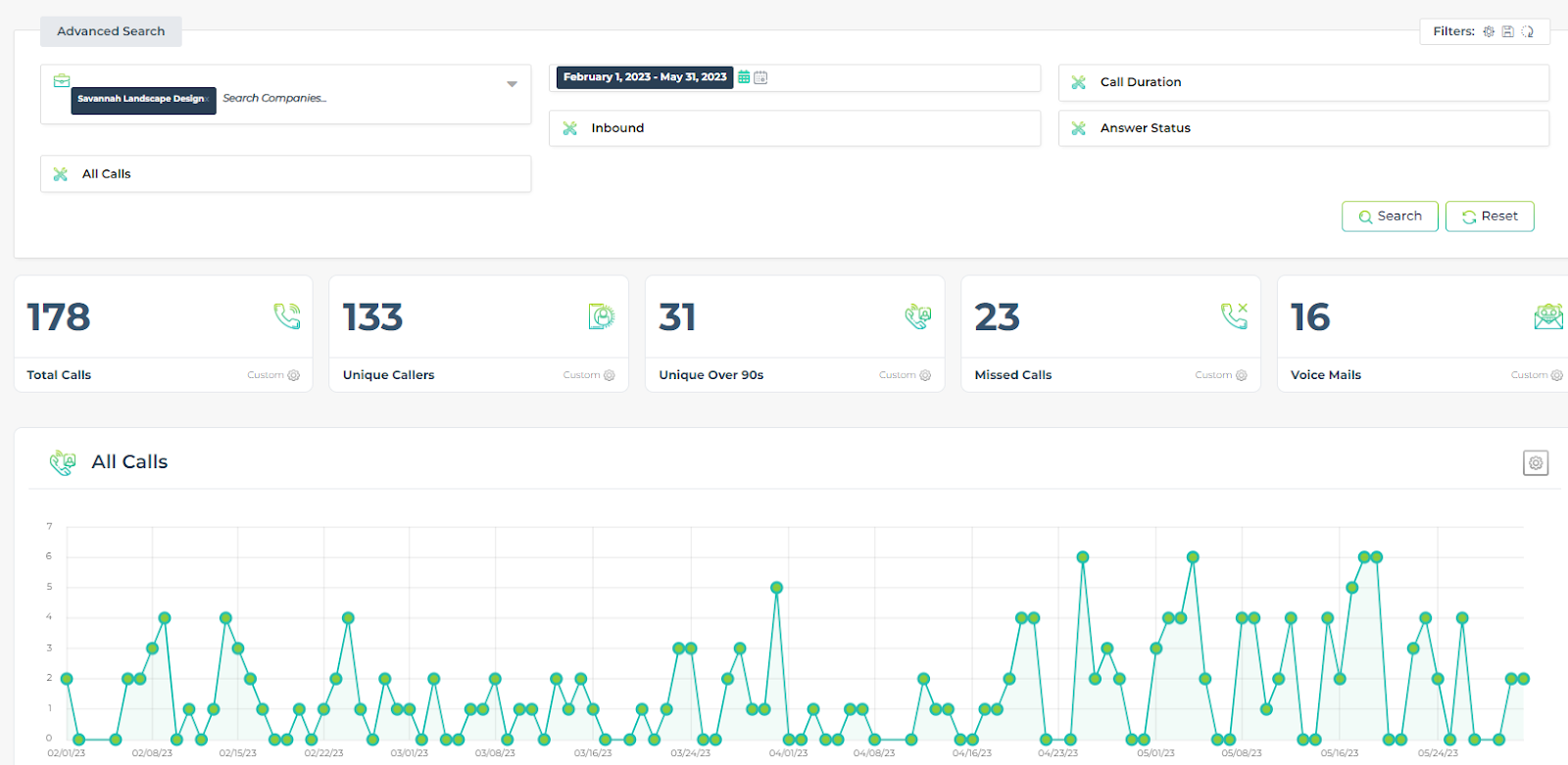
Task: Select the Advanced Search tab
Action: pos(111,31)
